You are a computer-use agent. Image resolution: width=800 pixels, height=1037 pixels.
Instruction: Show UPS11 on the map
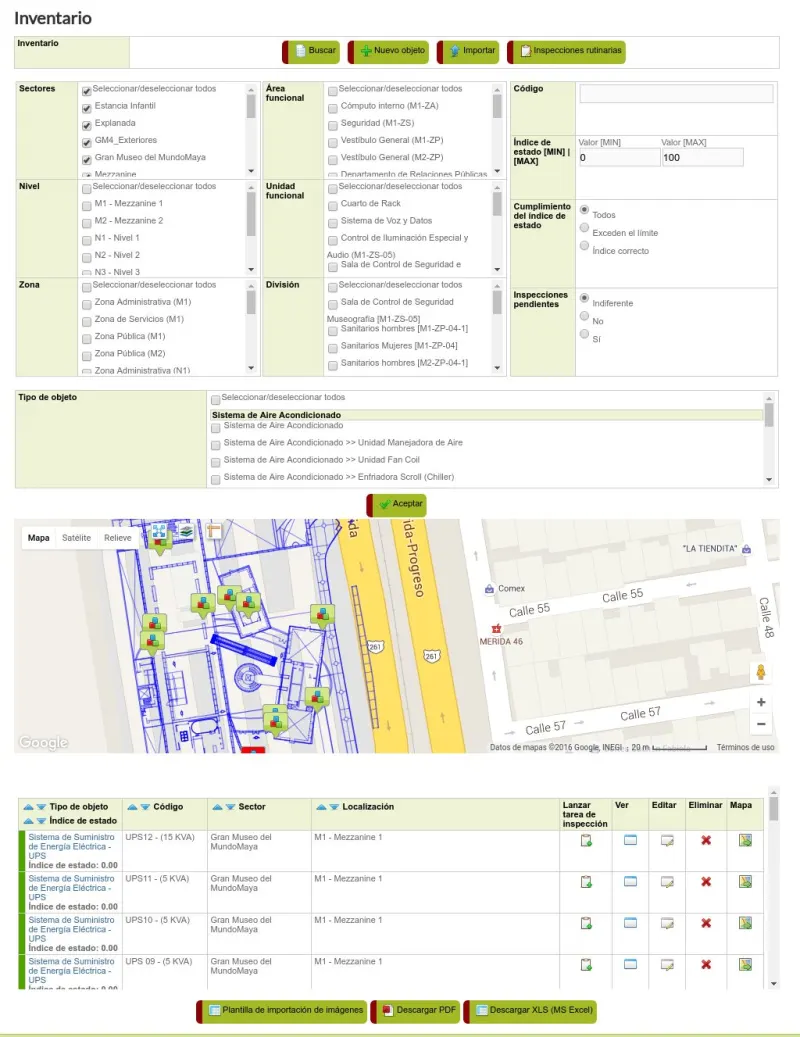(745, 882)
